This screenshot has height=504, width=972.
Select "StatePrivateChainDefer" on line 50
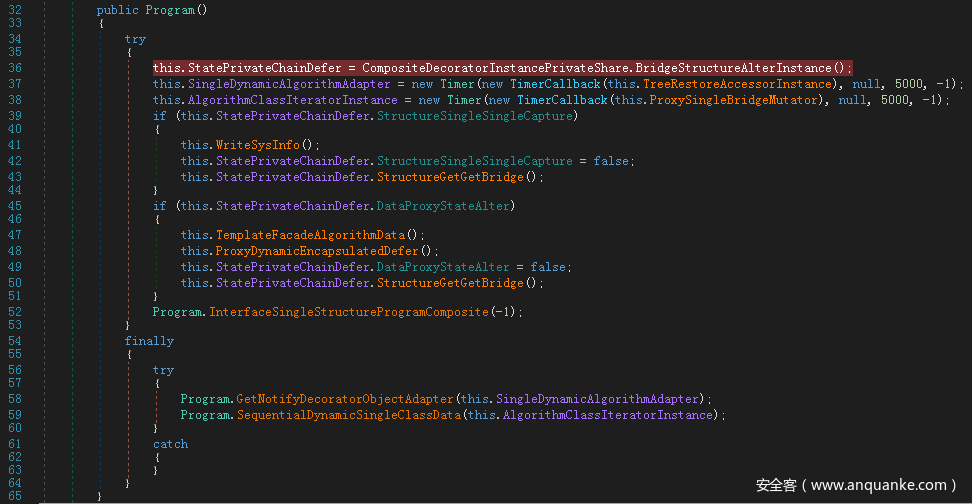point(293,283)
